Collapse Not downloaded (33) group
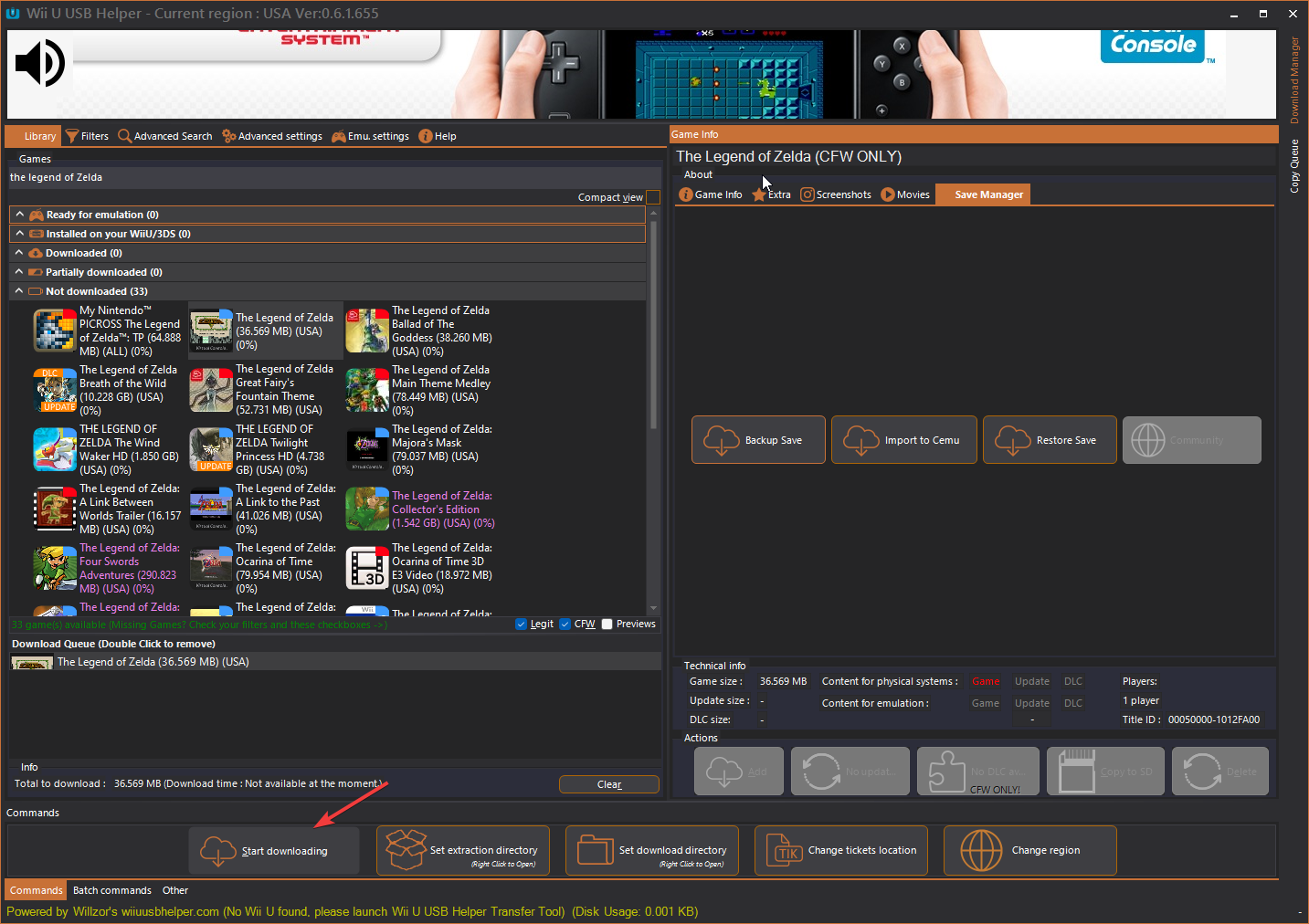1309x924 pixels. (19, 291)
